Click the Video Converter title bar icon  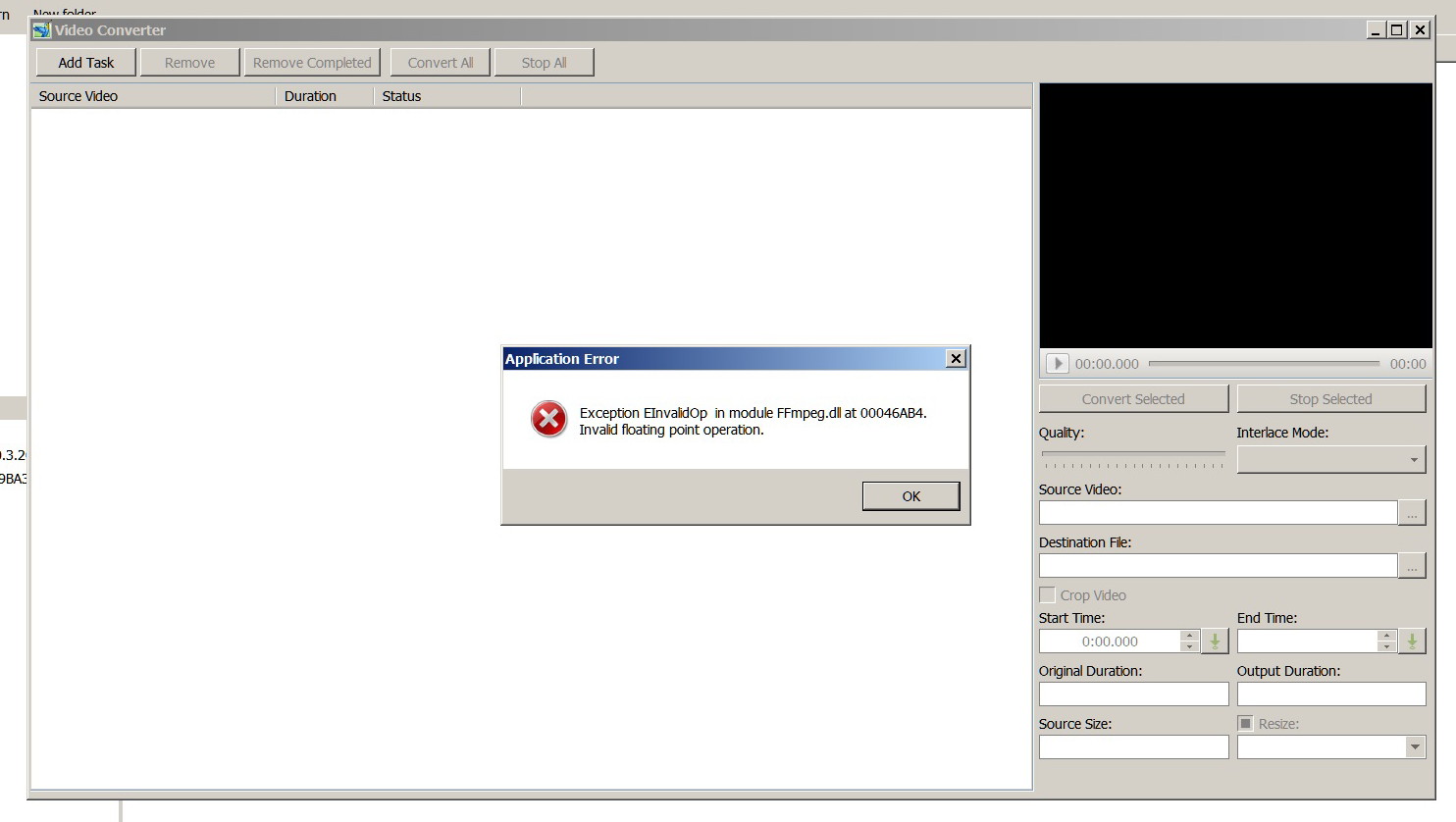click(x=41, y=30)
